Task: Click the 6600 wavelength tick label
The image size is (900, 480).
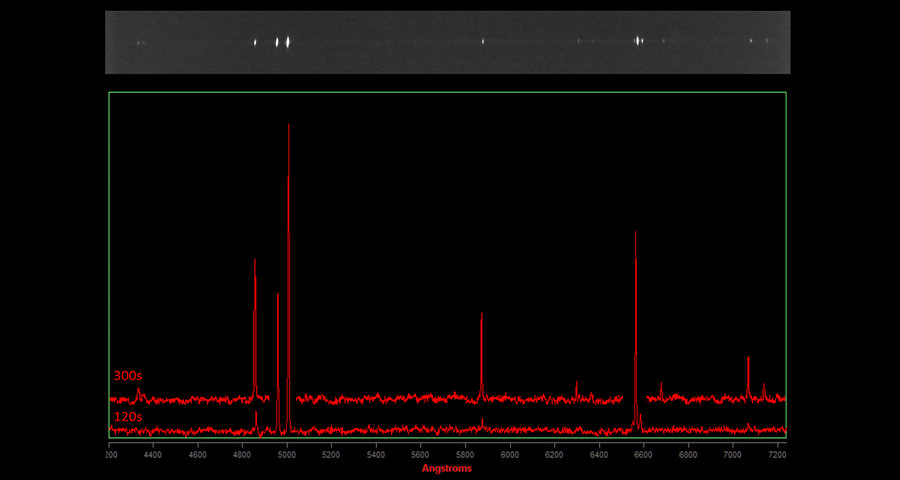Action: [643, 455]
